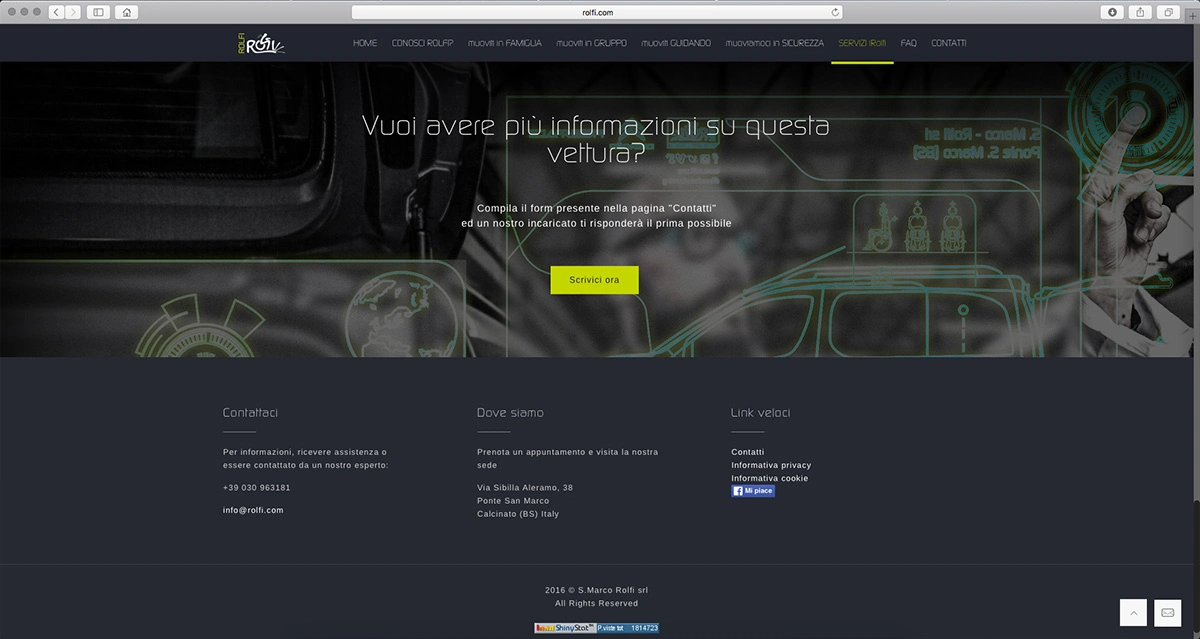This screenshot has height=639, width=1200.
Task: Select the SERVIZI Rolfi menu item
Action: point(862,44)
